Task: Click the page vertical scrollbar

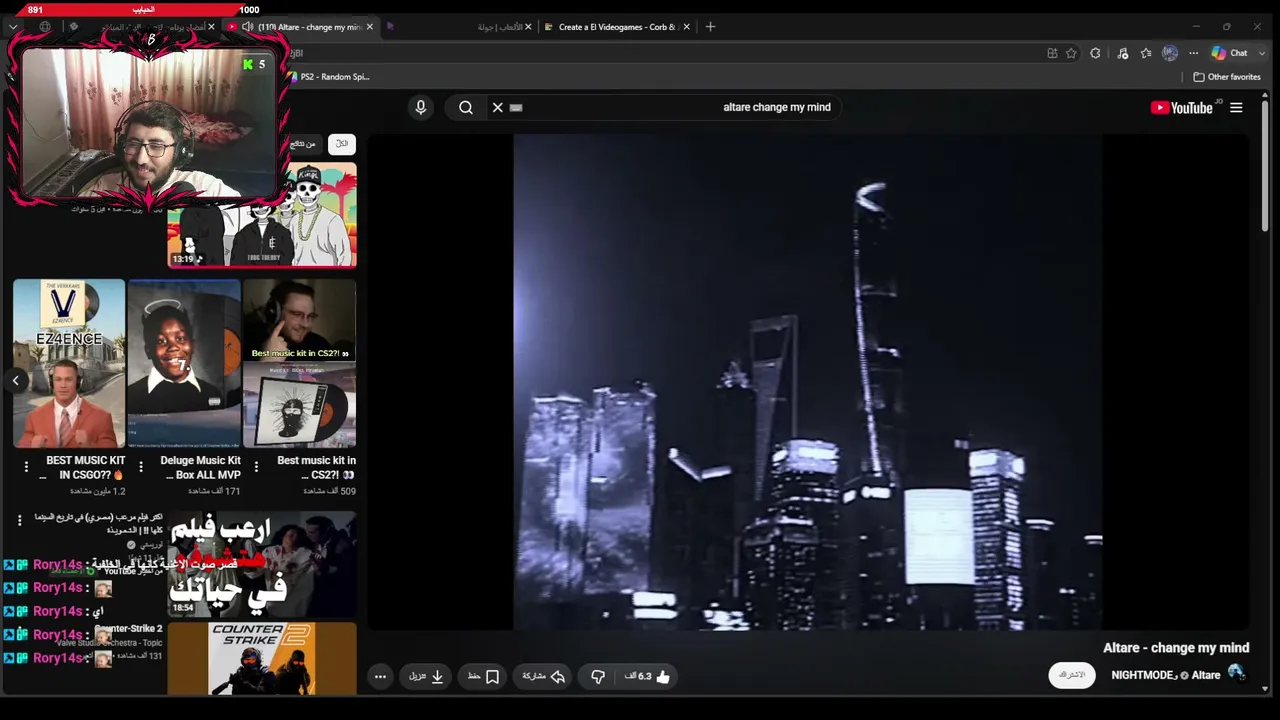Action: (1265, 165)
